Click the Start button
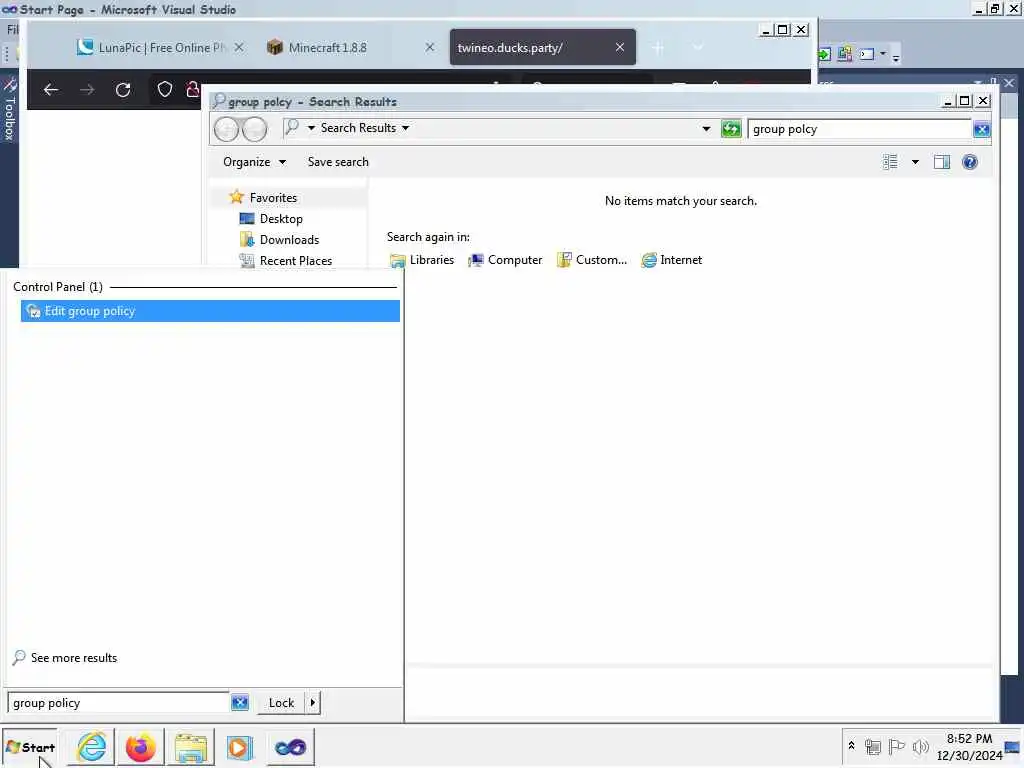 point(30,747)
